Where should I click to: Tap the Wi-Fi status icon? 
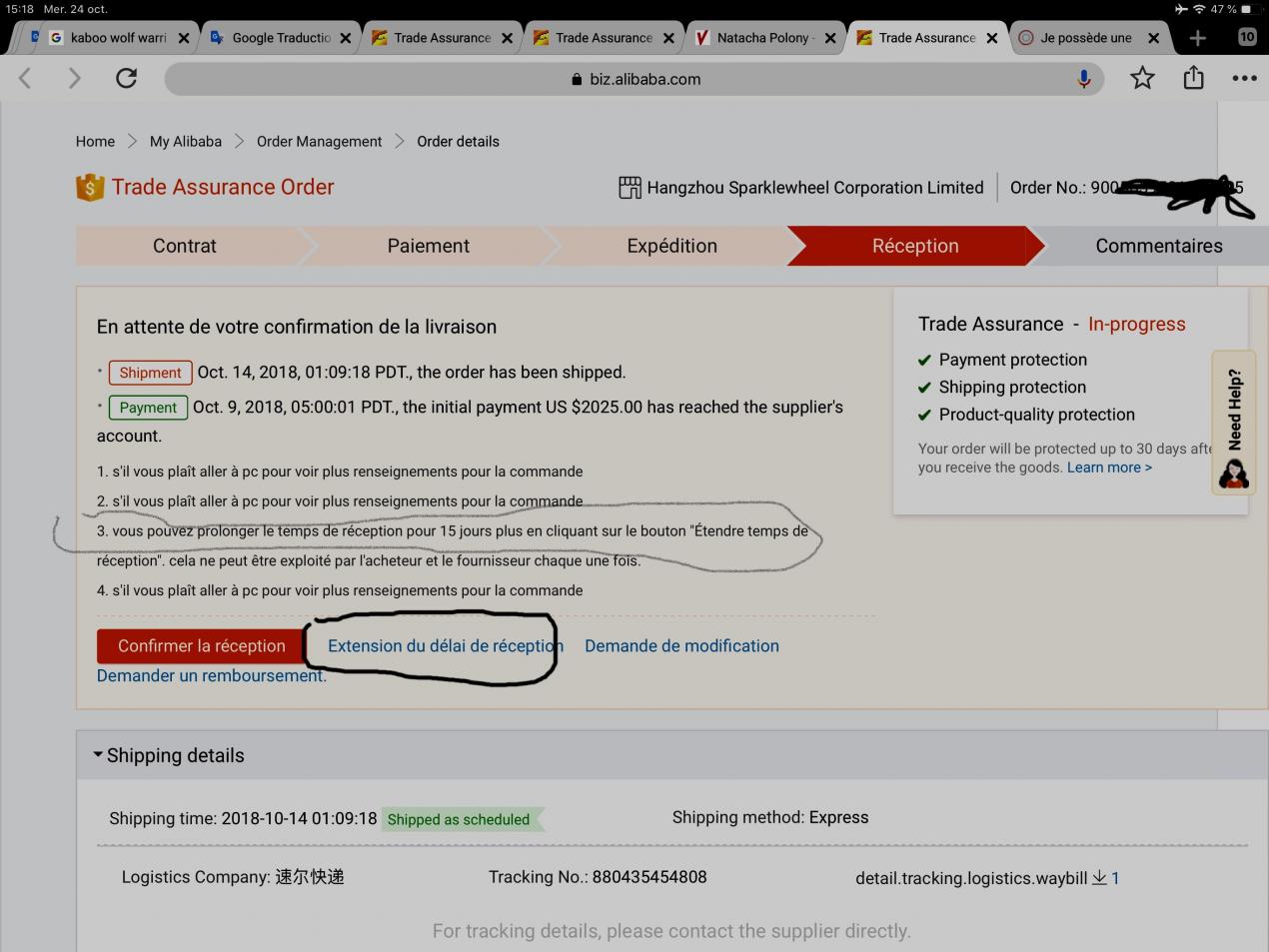point(1199,9)
